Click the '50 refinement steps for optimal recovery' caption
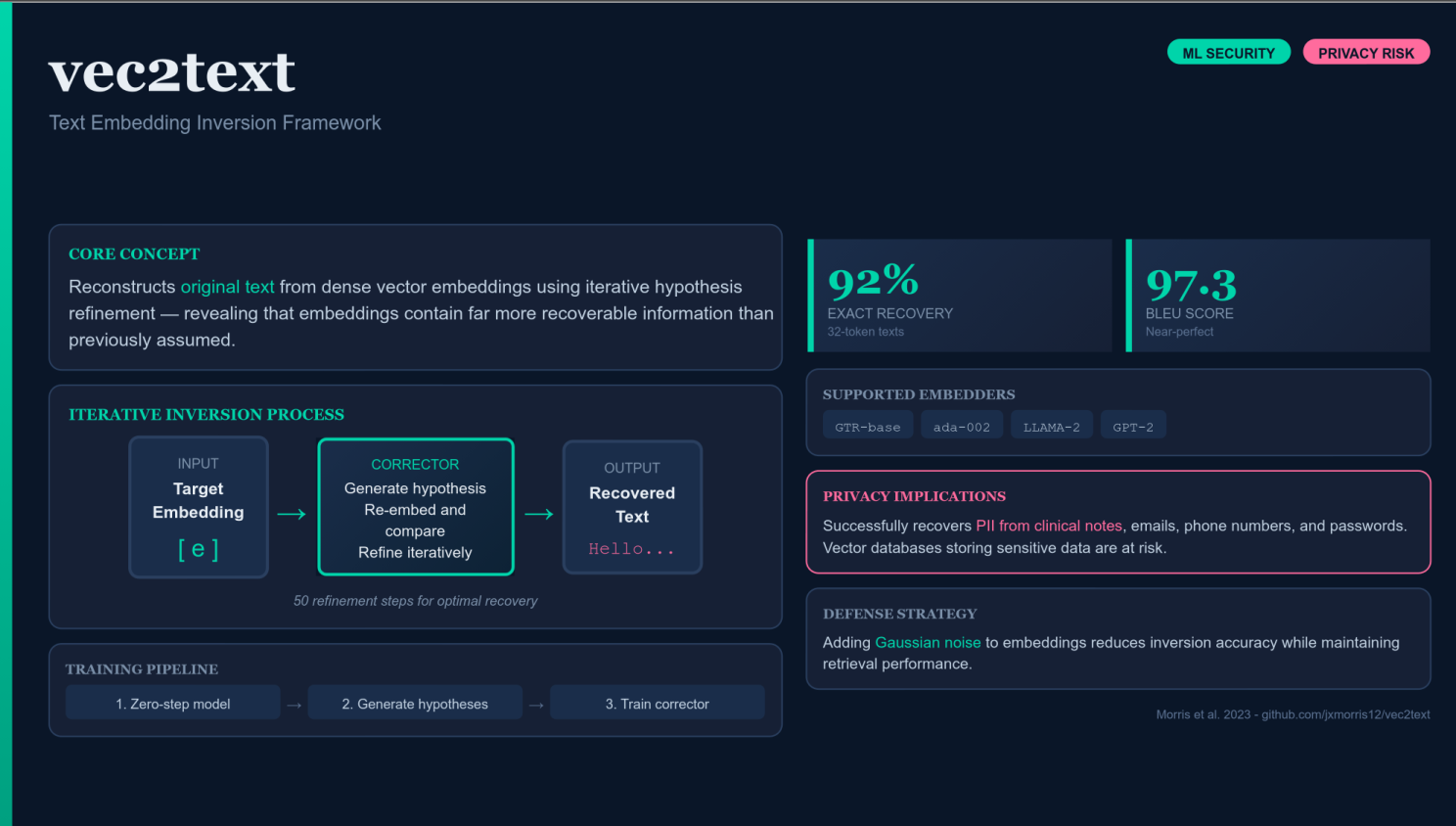 (x=416, y=601)
